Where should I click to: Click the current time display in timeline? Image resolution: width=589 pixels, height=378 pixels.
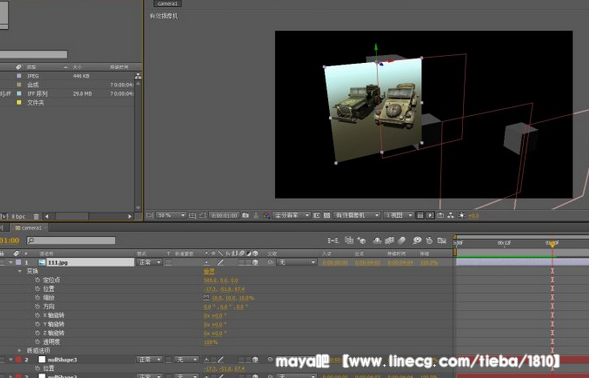click(9, 240)
